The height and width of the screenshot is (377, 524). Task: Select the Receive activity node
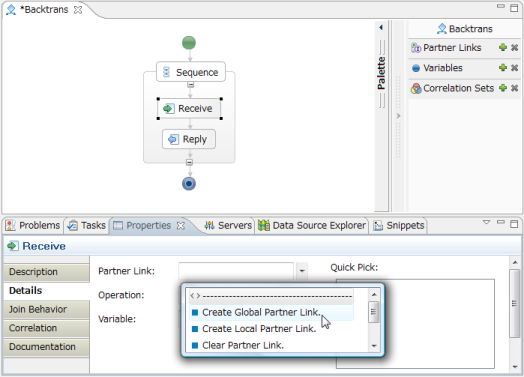click(x=189, y=109)
